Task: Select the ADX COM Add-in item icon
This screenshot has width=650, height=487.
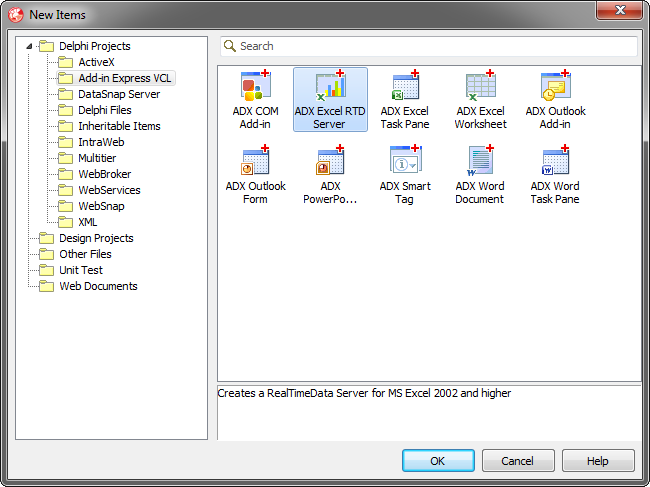Action: (x=255, y=85)
